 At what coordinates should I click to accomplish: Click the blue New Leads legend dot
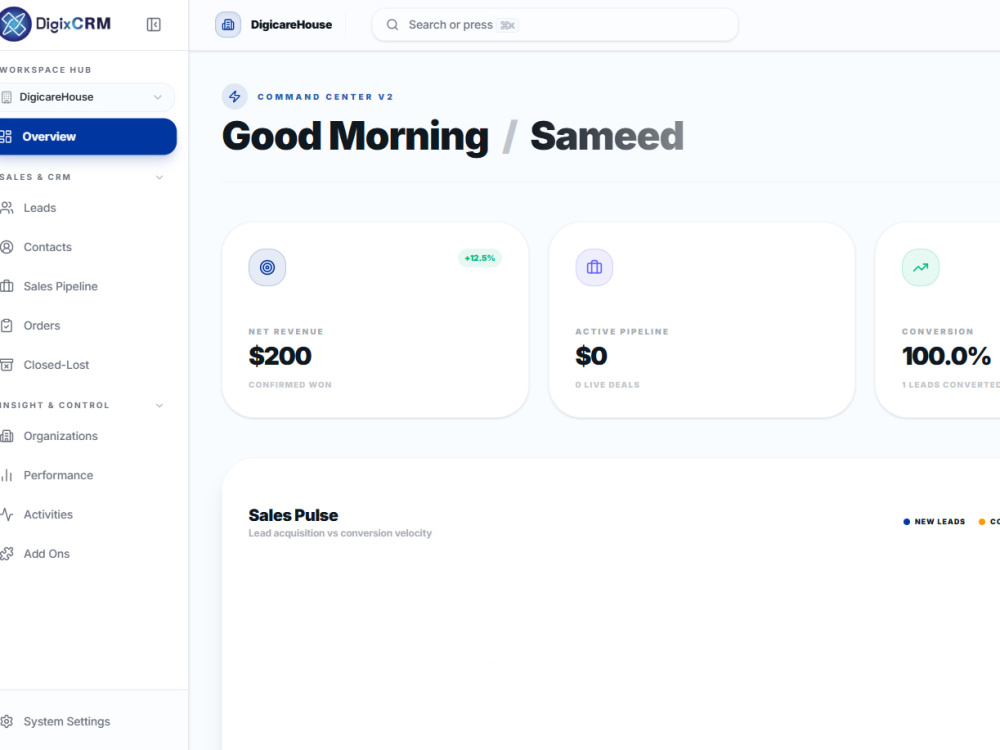(x=906, y=522)
